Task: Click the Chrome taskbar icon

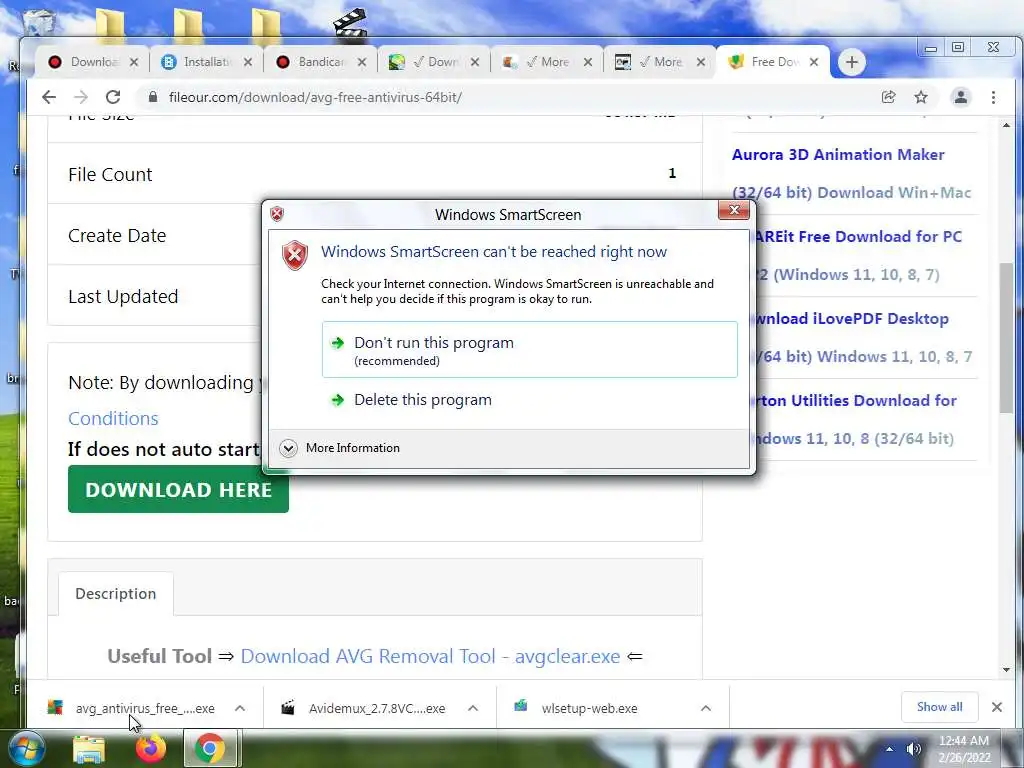Action: point(210,748)
